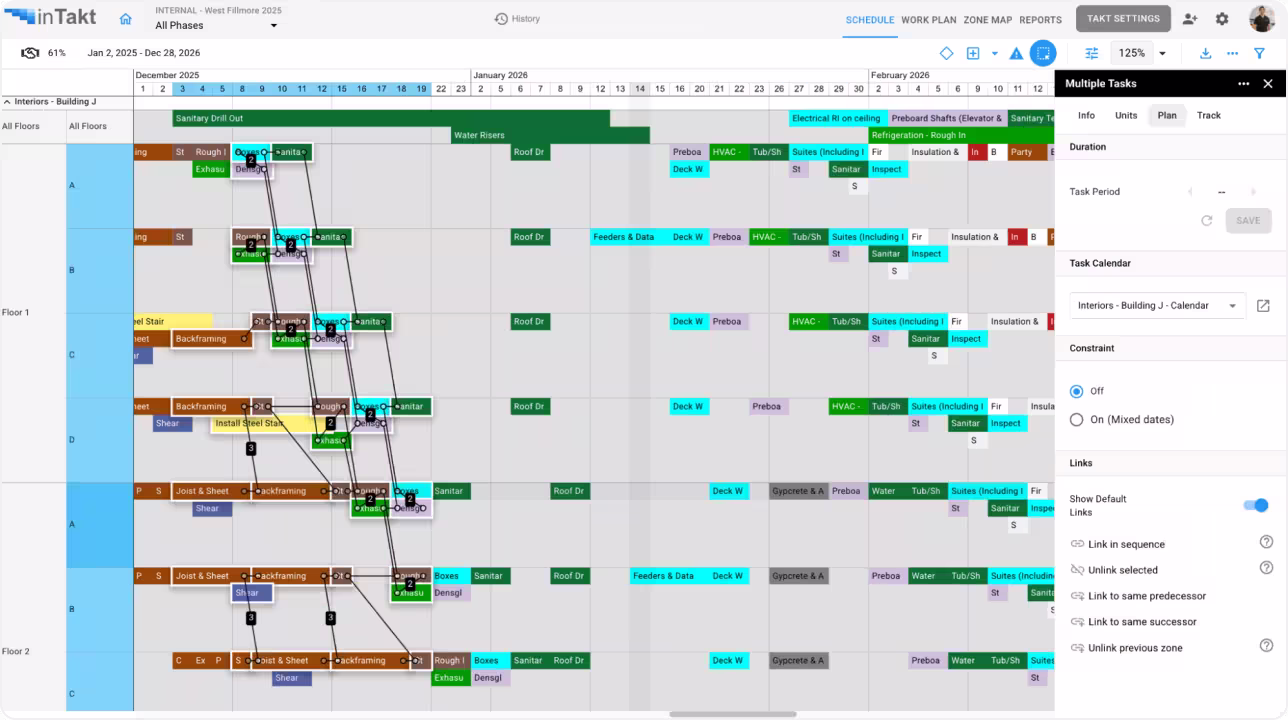Decrease task period with left arrow
The width and height of the screenshot is (1288, 720).
[1190, 192]
